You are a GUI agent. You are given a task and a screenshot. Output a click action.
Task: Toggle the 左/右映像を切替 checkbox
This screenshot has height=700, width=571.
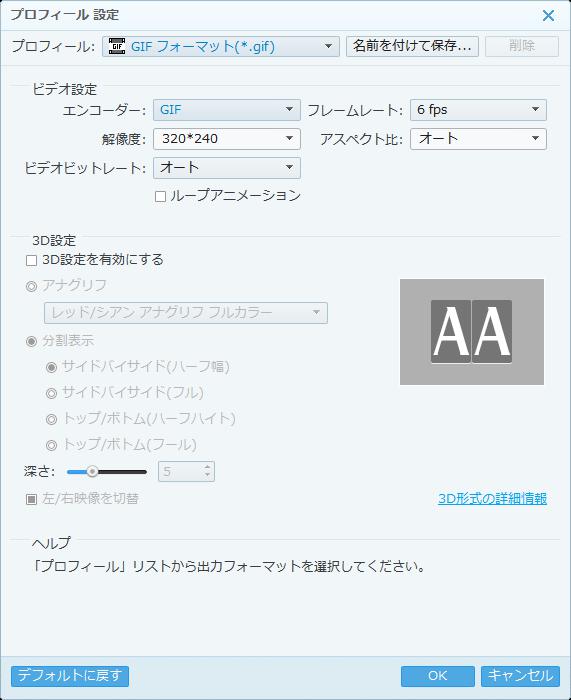pyautogui.click(x=31, y=499)
